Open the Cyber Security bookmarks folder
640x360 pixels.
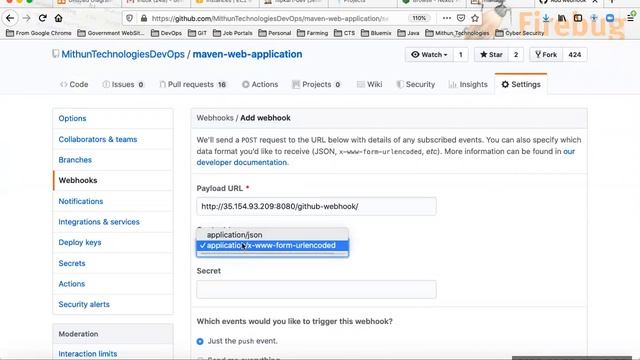click(520, 33)
